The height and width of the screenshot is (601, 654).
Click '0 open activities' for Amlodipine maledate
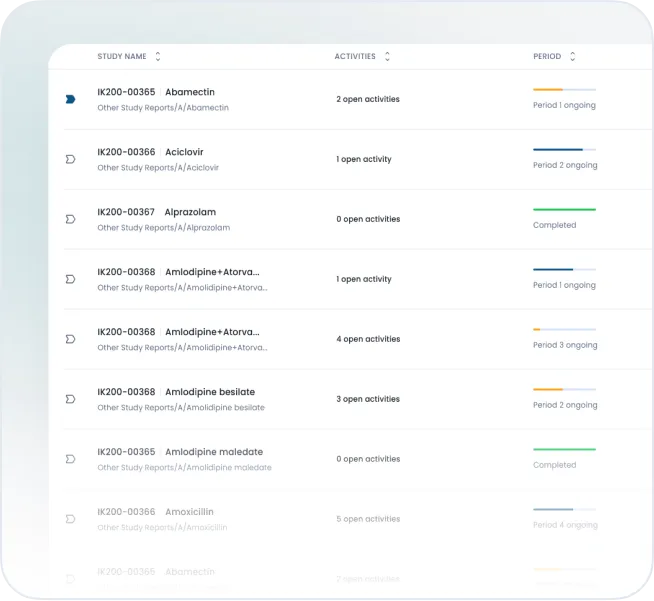(368, 459)
